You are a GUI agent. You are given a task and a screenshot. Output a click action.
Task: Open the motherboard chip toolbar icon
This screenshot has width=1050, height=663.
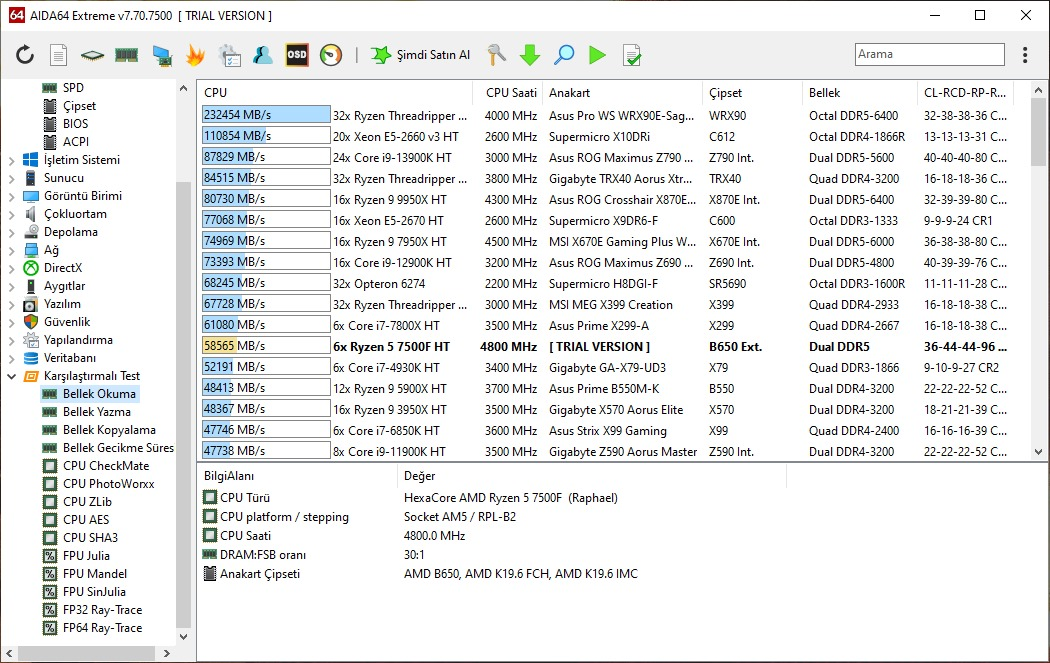point(92,55)
